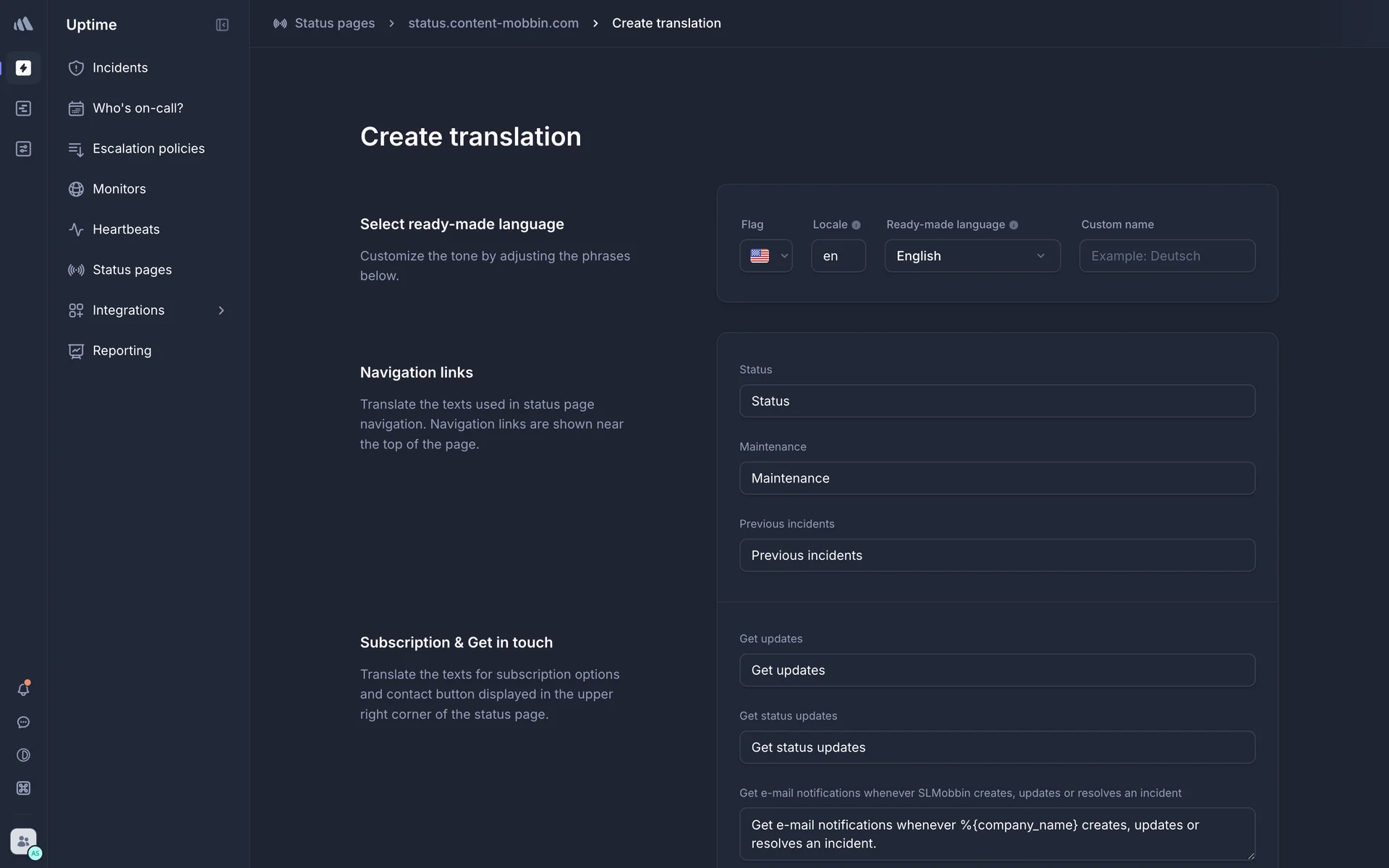
Task: Click the Previous incidents text field
Action: click(x=996, y=556)
